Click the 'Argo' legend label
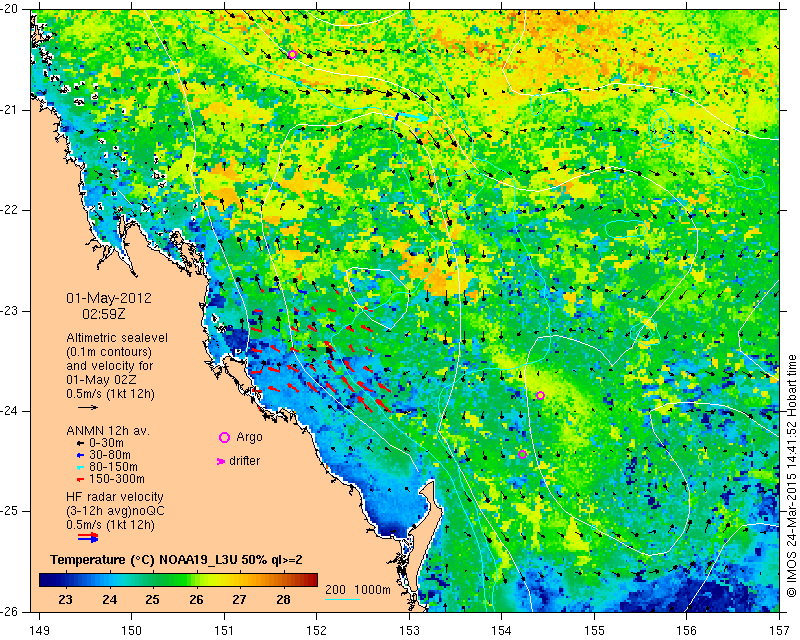 coord(249,437)
